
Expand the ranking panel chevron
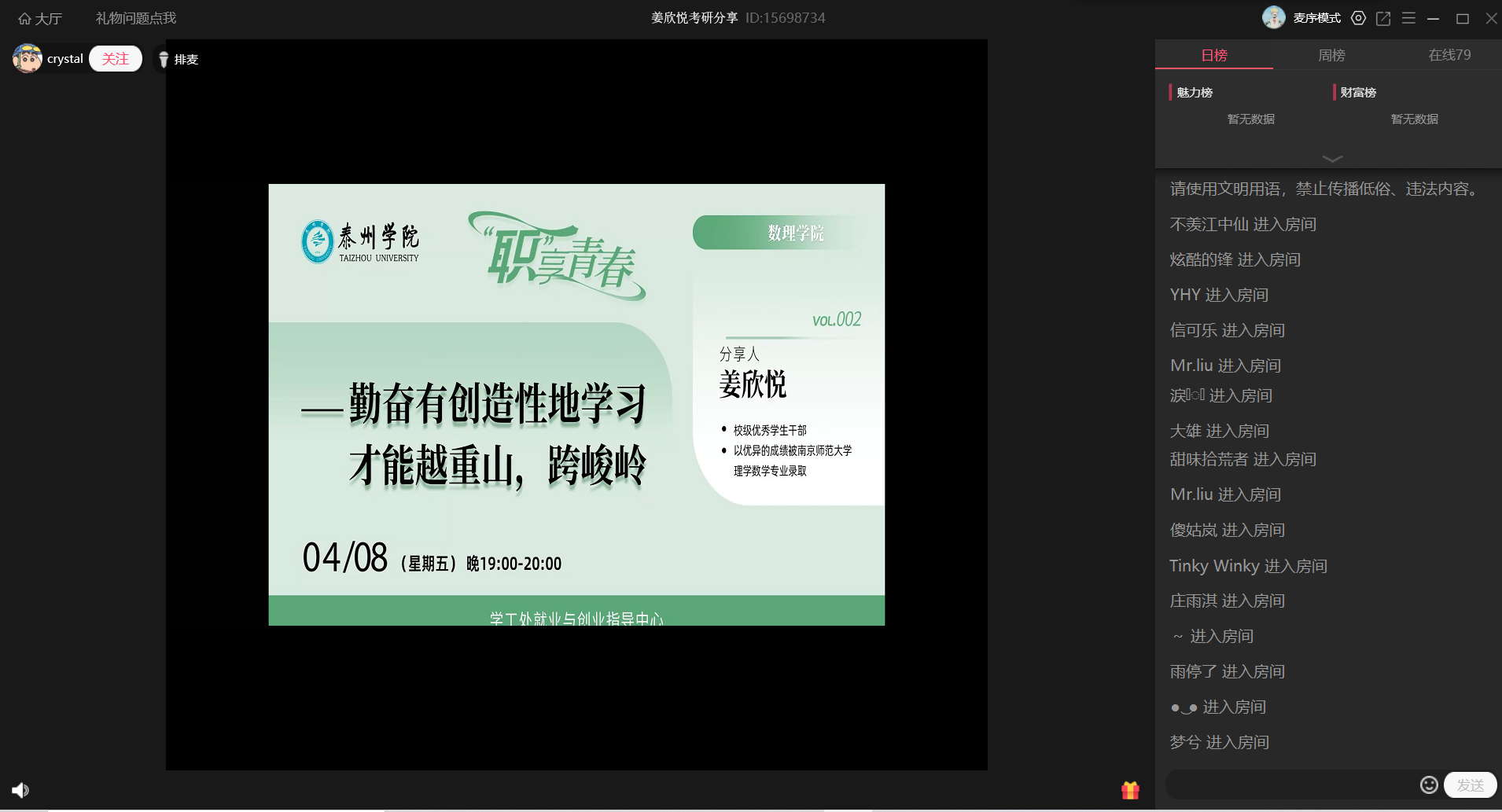pyautogui.click(x=1332, y=159)
